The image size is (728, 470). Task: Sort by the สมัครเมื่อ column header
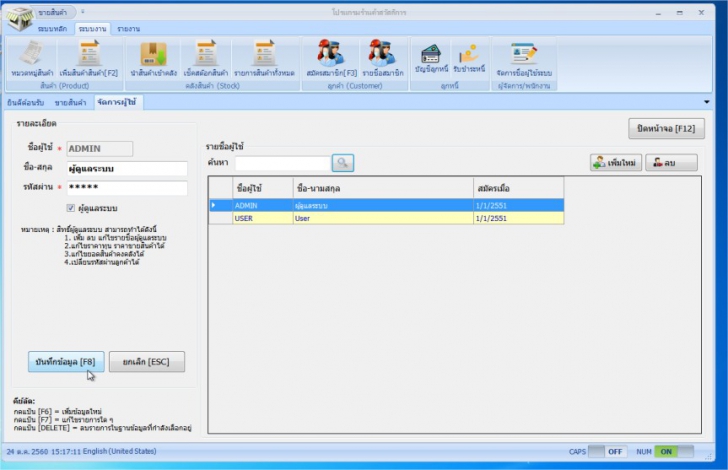pos(519,188)
